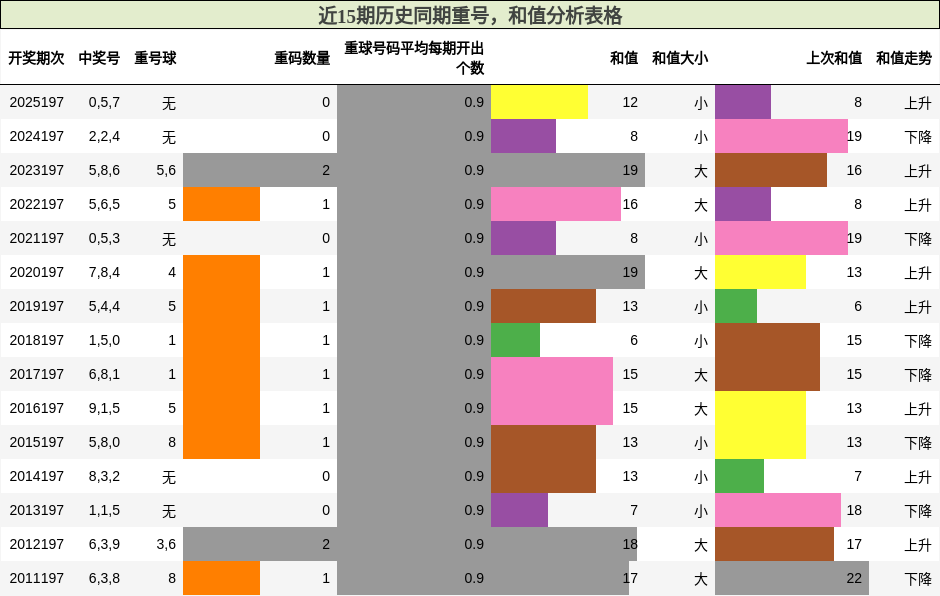Viewport: 940px width, 596px height.
Task: Click period cell 2011197
Action: (x=37, y=578)
